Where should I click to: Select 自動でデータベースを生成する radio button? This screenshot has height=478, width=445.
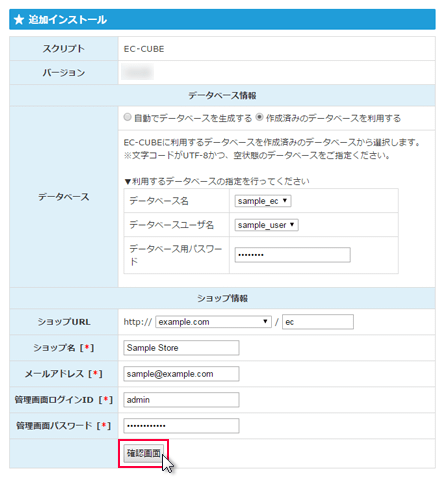click(127, 117)
